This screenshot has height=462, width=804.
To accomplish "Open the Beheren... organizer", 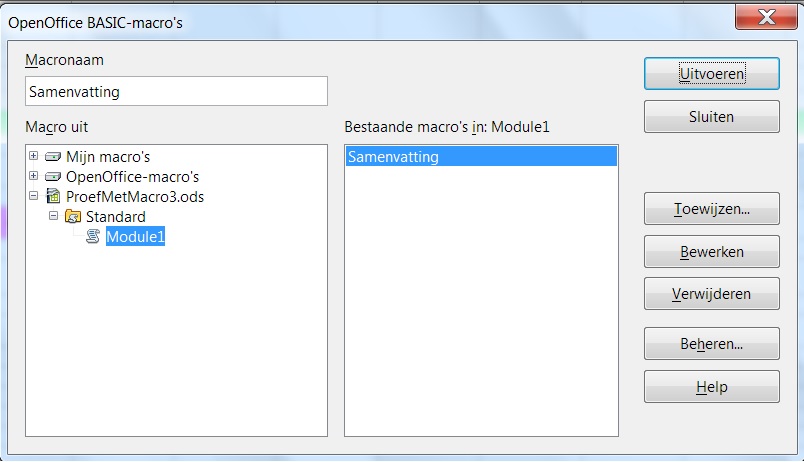I will 711,344.
